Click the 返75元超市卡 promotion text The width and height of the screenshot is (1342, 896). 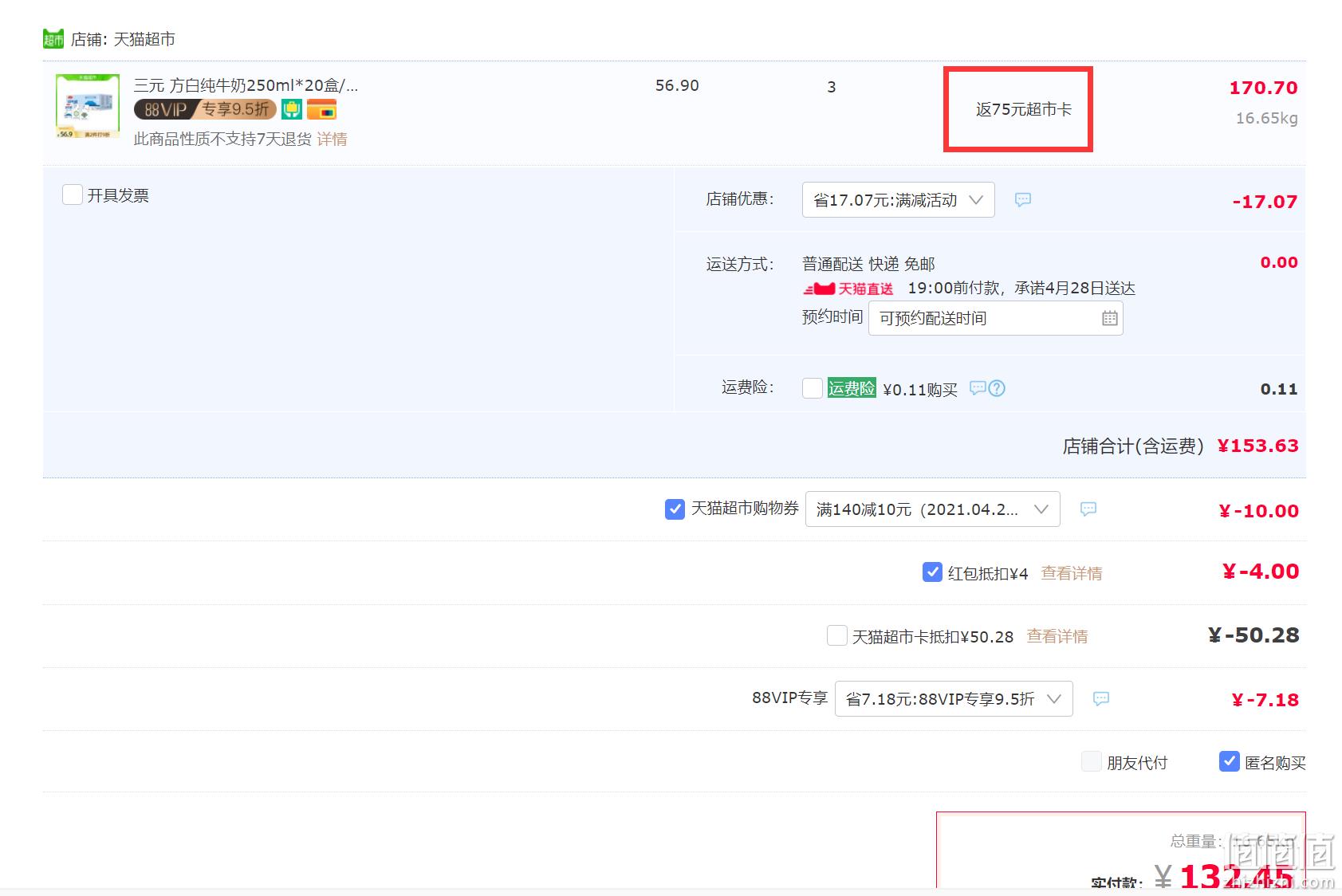click(1024, 109)
